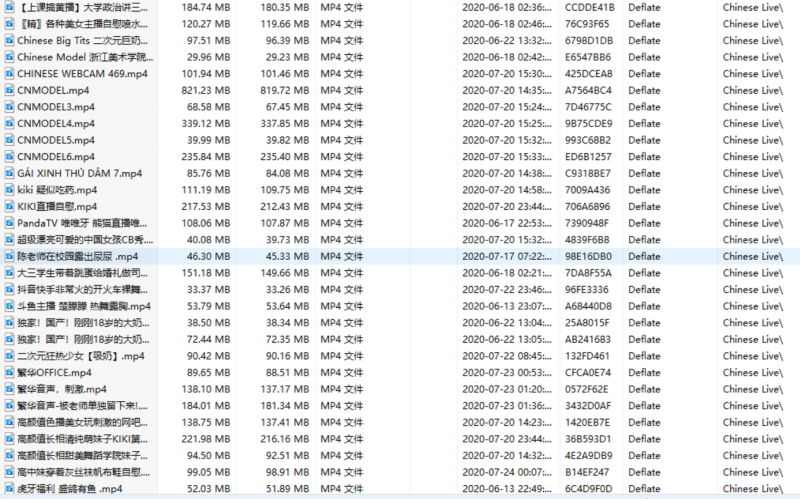
Task: Click the CRC value 9B75CDE9
Action: (x=588, y=123)
